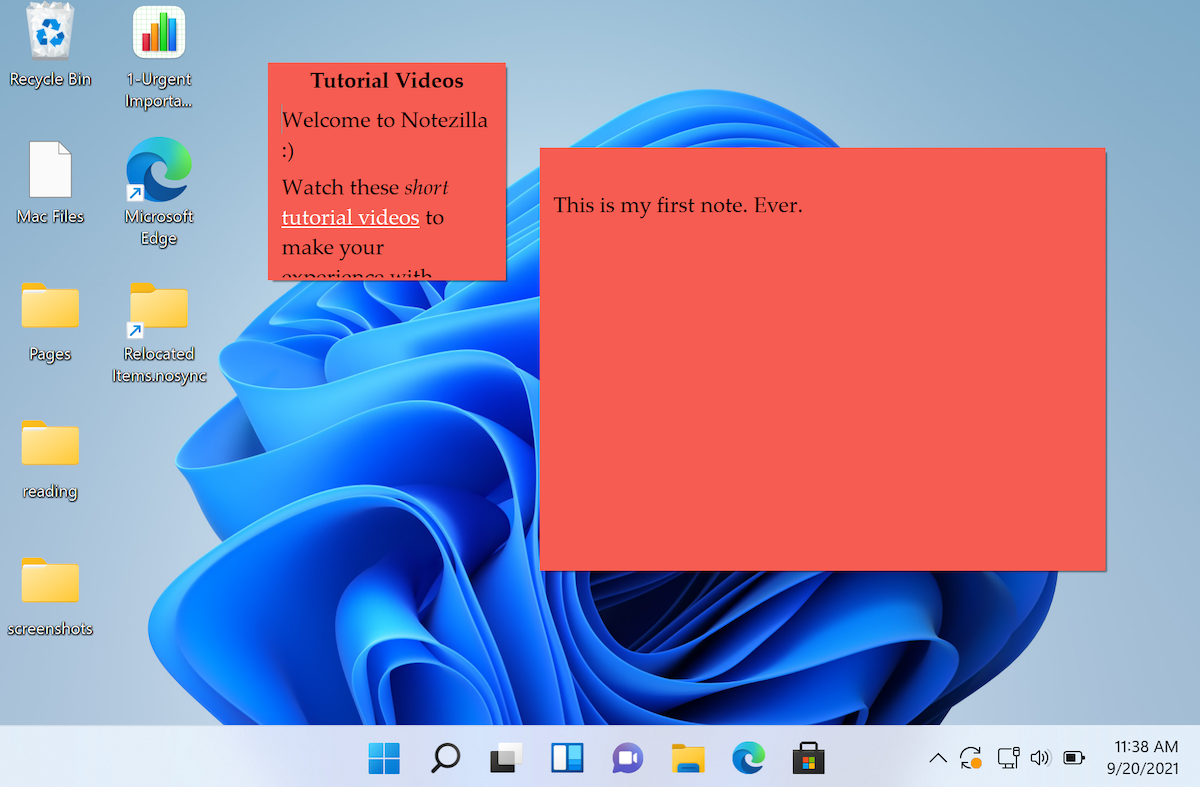Open the Recycle Bin desktop icon
Image resolution: width=1200 pixels, height=787 pixels.
[x=50, y=38]
